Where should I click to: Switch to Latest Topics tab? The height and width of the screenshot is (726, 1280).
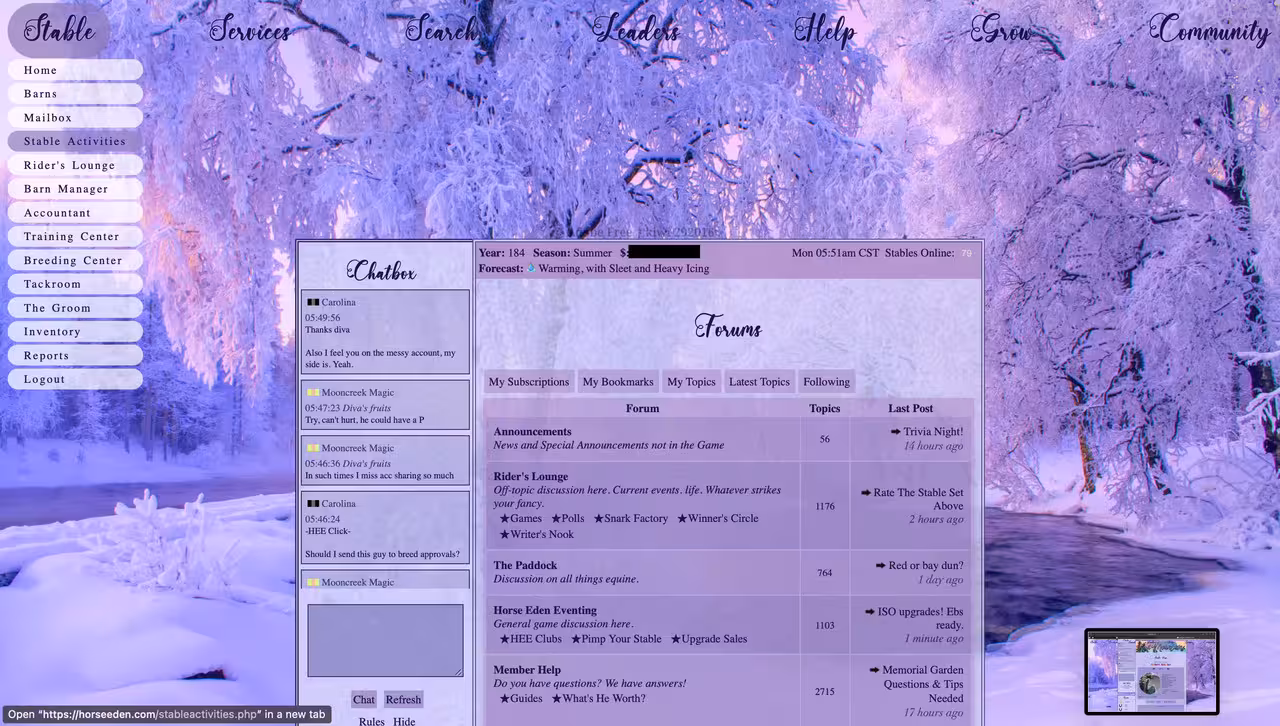(x=759, y=382)
